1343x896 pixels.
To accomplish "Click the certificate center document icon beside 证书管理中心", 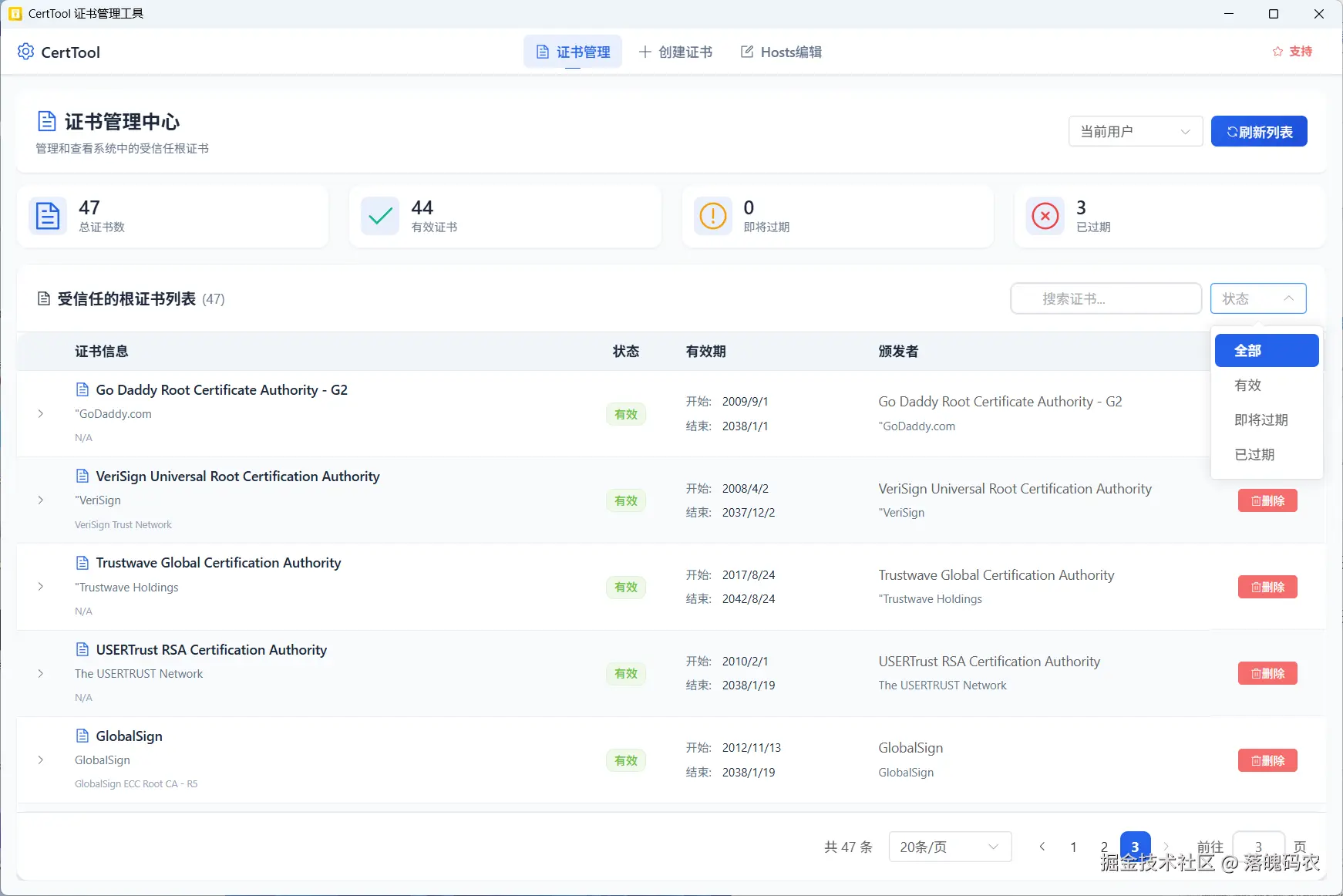I will tap(47, 121).
